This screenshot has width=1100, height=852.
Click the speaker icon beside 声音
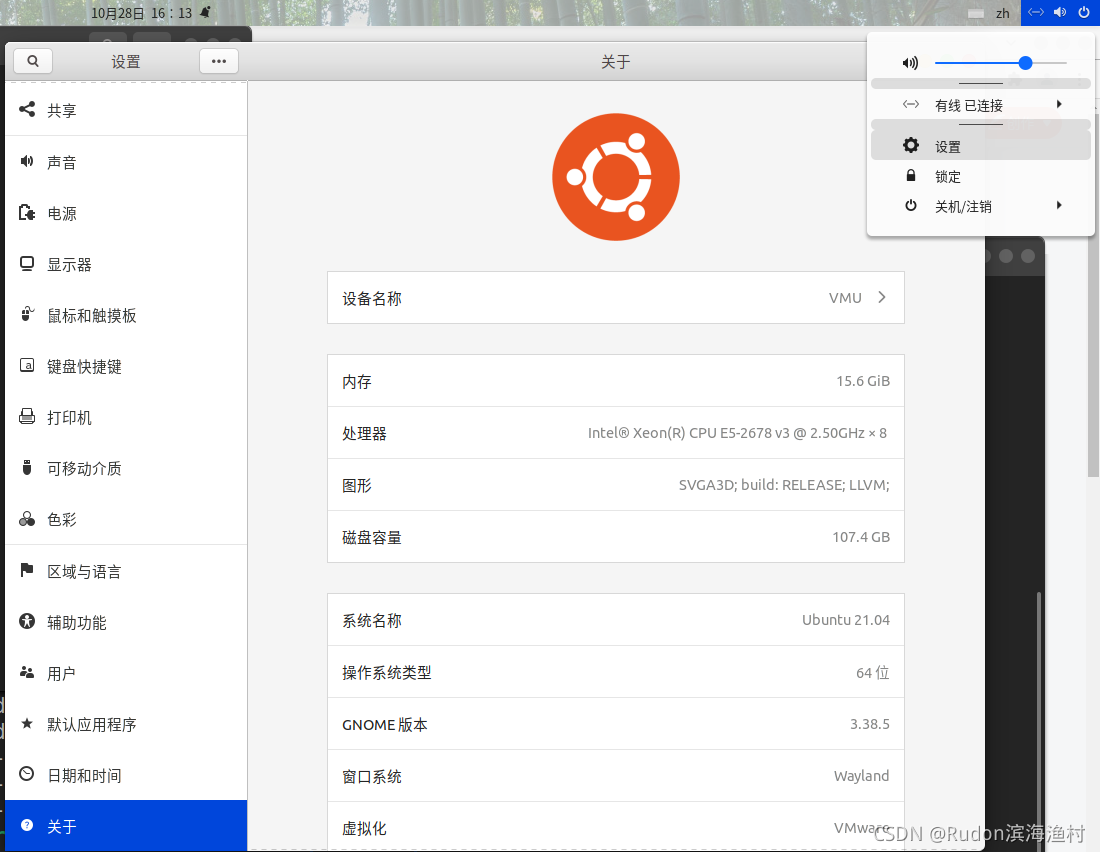pyautogui.click(x=27, y=161)
